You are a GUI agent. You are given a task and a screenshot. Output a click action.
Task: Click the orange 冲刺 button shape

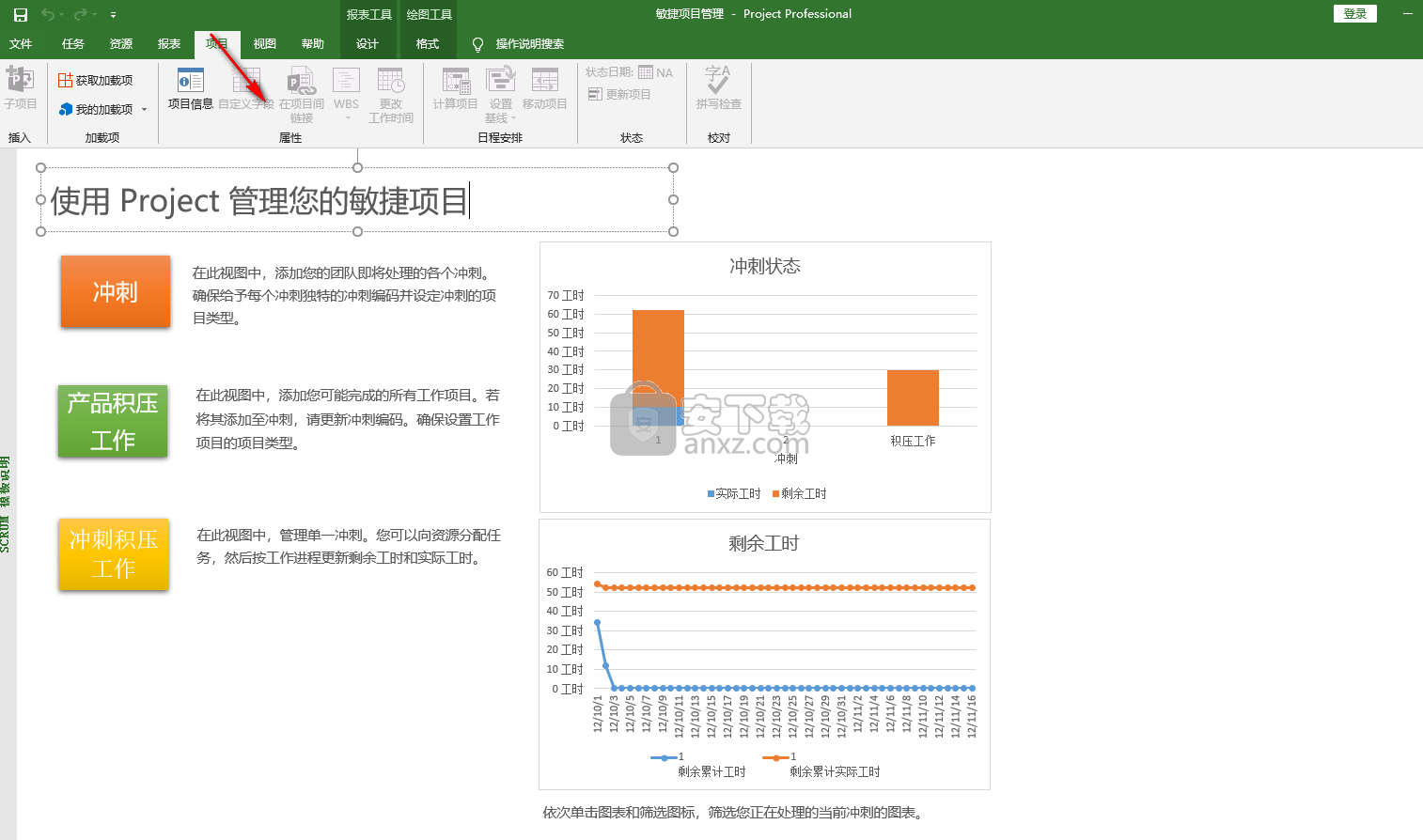(116, 292)
